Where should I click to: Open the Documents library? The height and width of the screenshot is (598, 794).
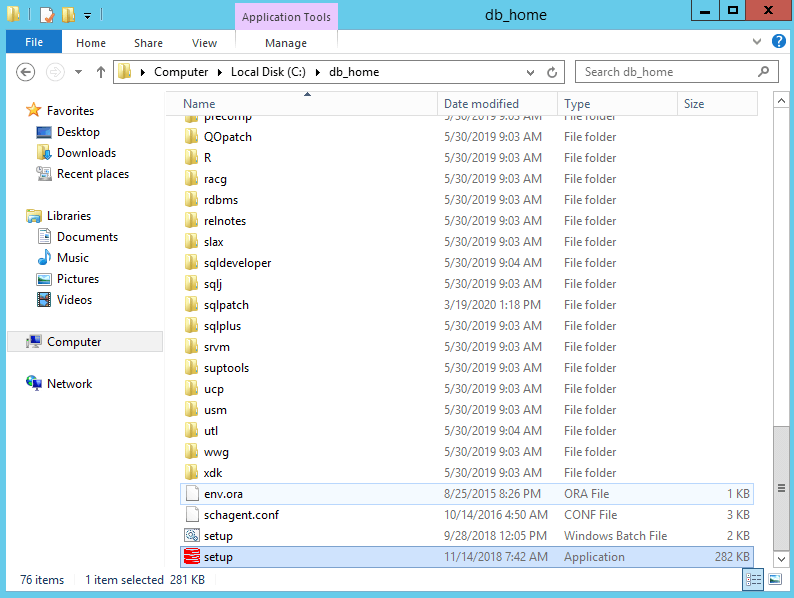pyautogui.click(x=87, y=236)
